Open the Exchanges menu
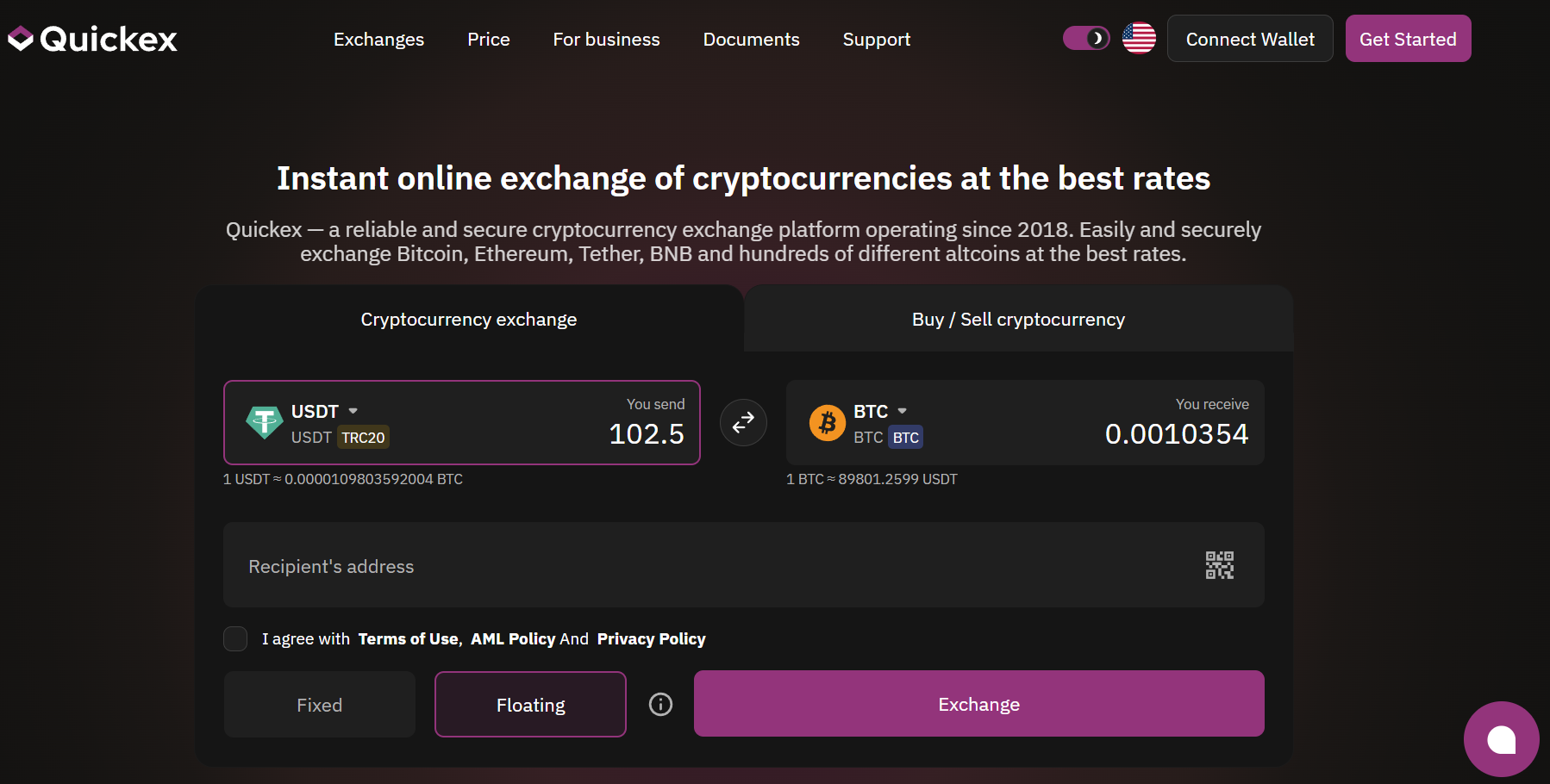This screenshot has height=784, width=1550. (378, 40)
